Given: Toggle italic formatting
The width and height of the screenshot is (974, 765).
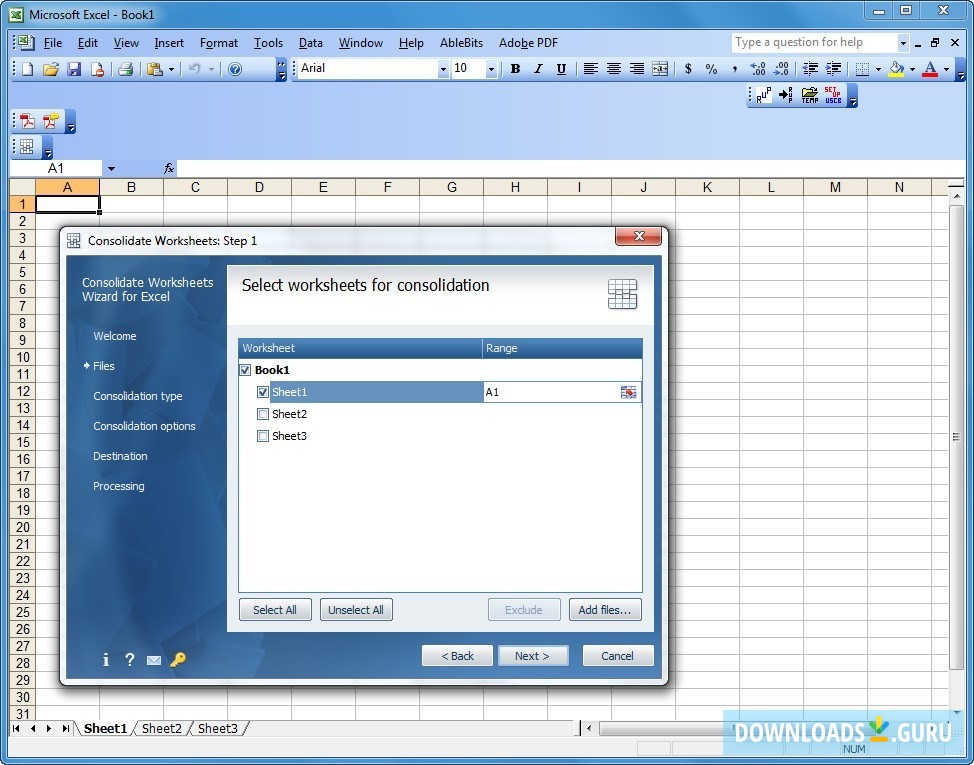Looking at the screenshot, I should 538,69.
